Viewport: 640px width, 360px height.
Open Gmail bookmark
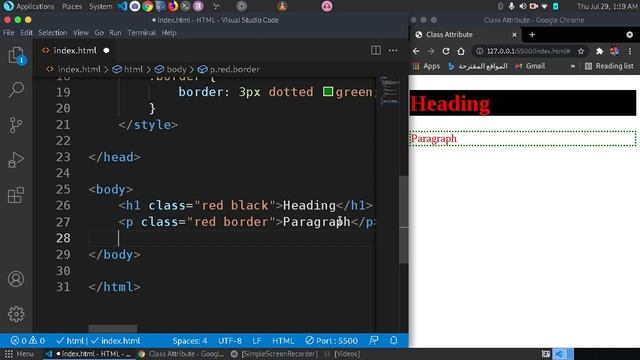tap(530, 66)
